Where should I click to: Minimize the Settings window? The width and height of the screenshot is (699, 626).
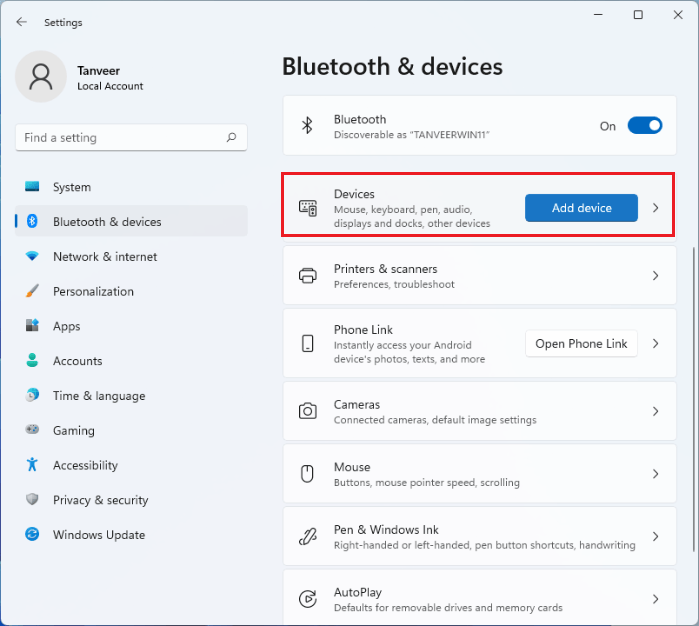(x=598, y=15)
